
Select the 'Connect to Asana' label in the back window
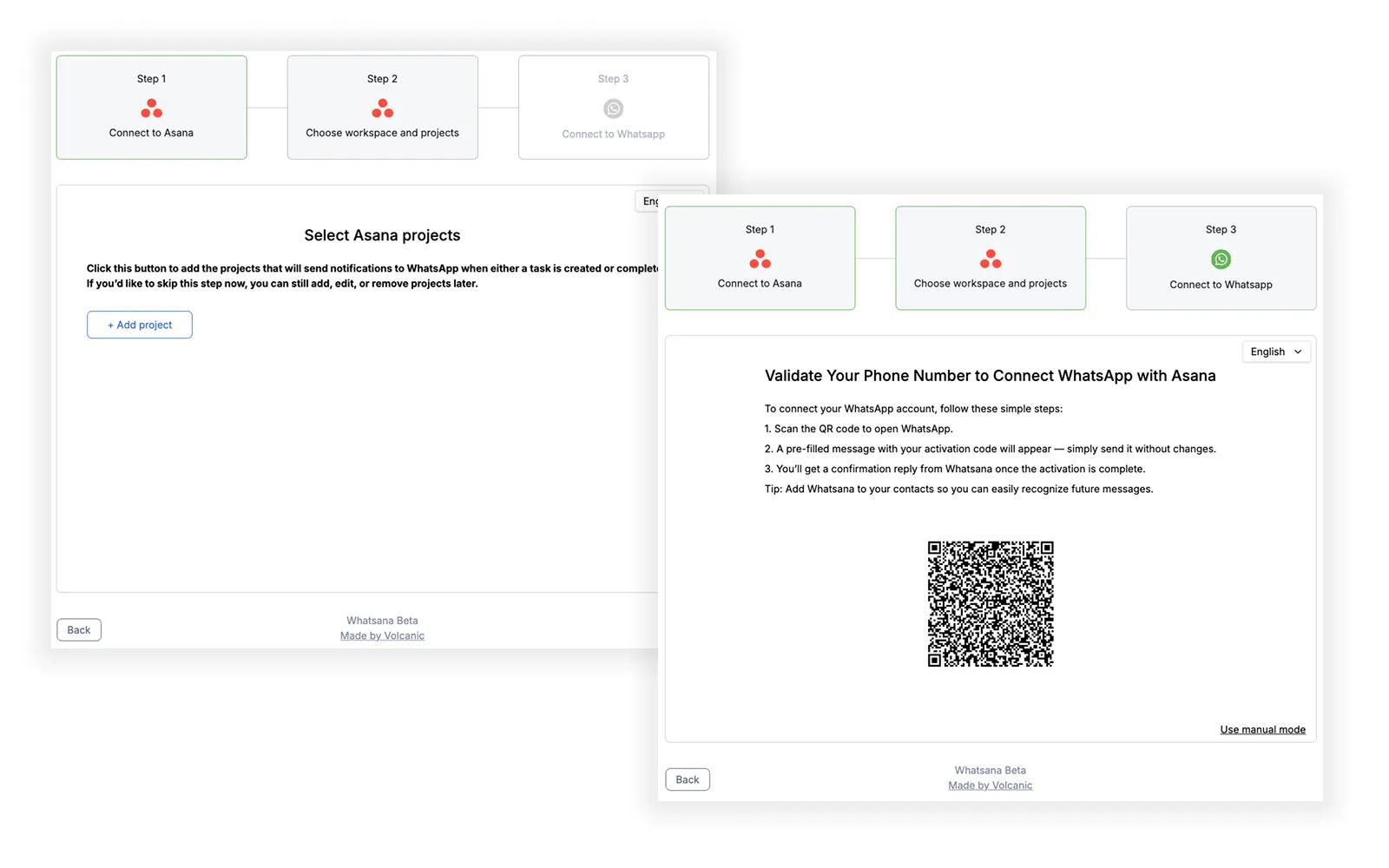click(x=151, y=133)
